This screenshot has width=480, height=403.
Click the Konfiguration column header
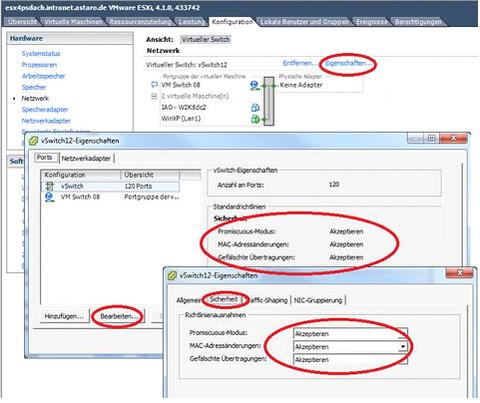[x=81, y=175]
